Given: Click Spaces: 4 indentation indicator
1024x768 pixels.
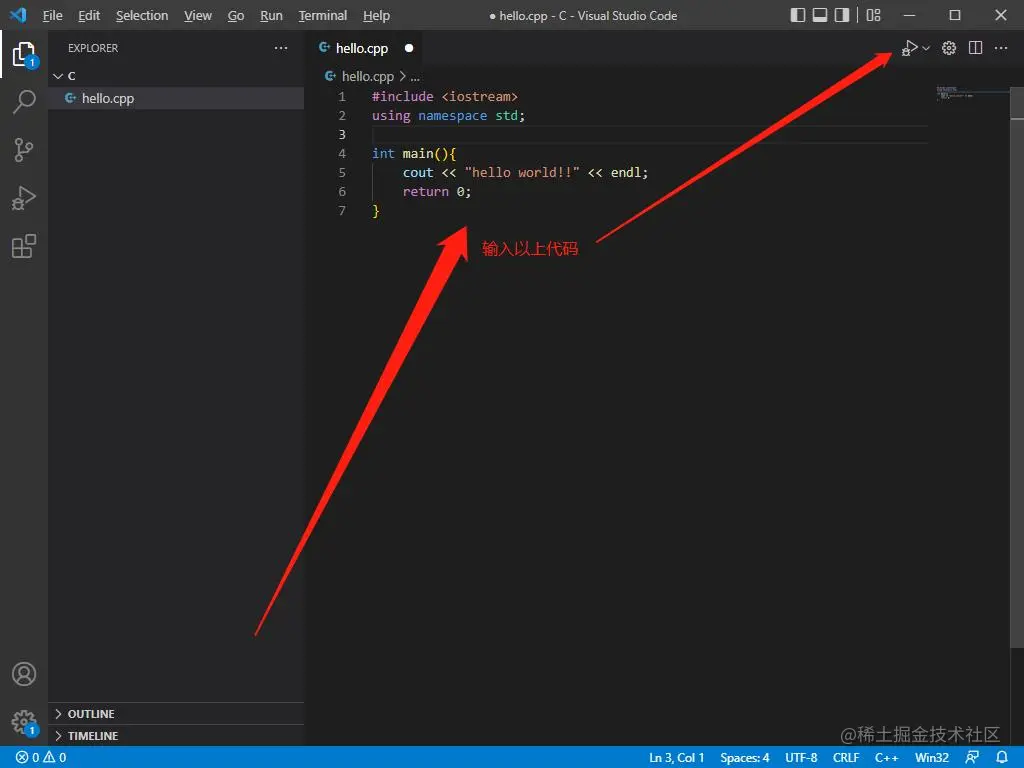Looking at the screenshot, I should point(744,757).
